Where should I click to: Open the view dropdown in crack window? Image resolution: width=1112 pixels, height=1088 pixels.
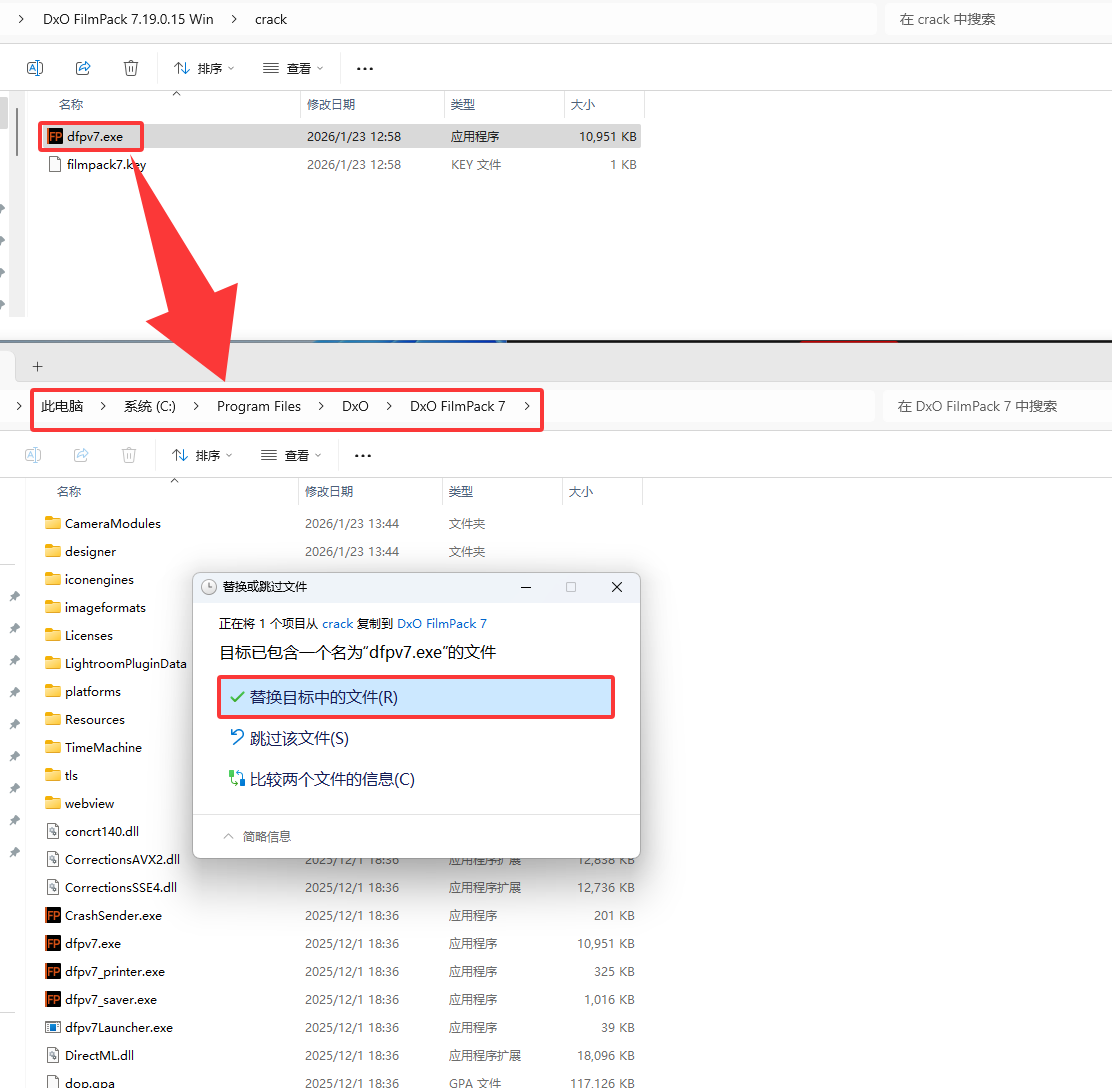(293, 68)
